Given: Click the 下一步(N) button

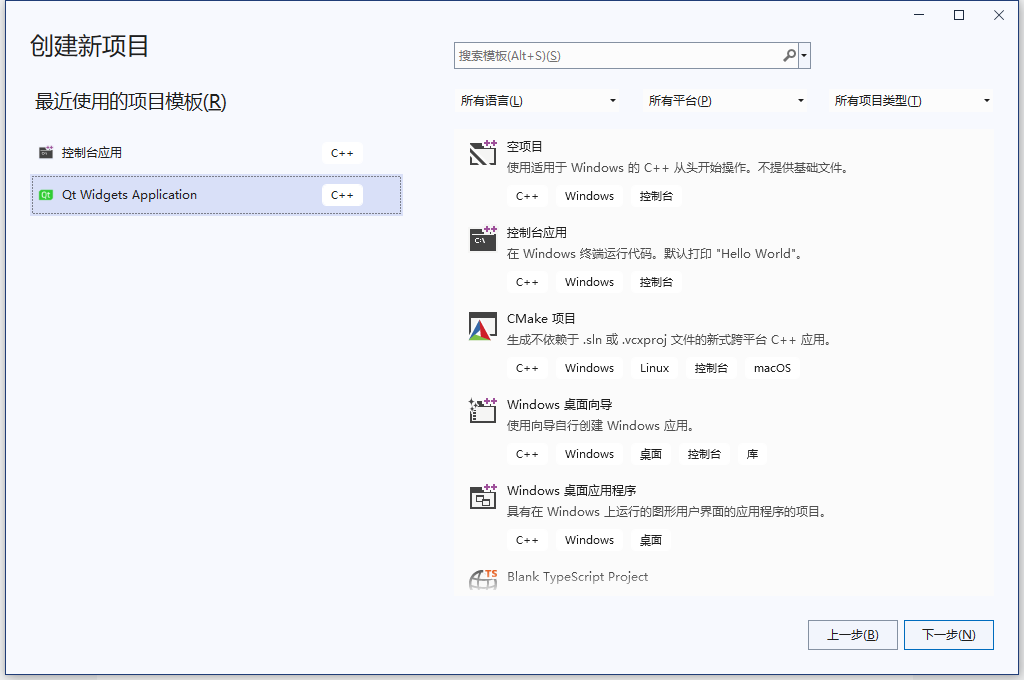Looking at the screenshot, I should click(x=948, y=635).
